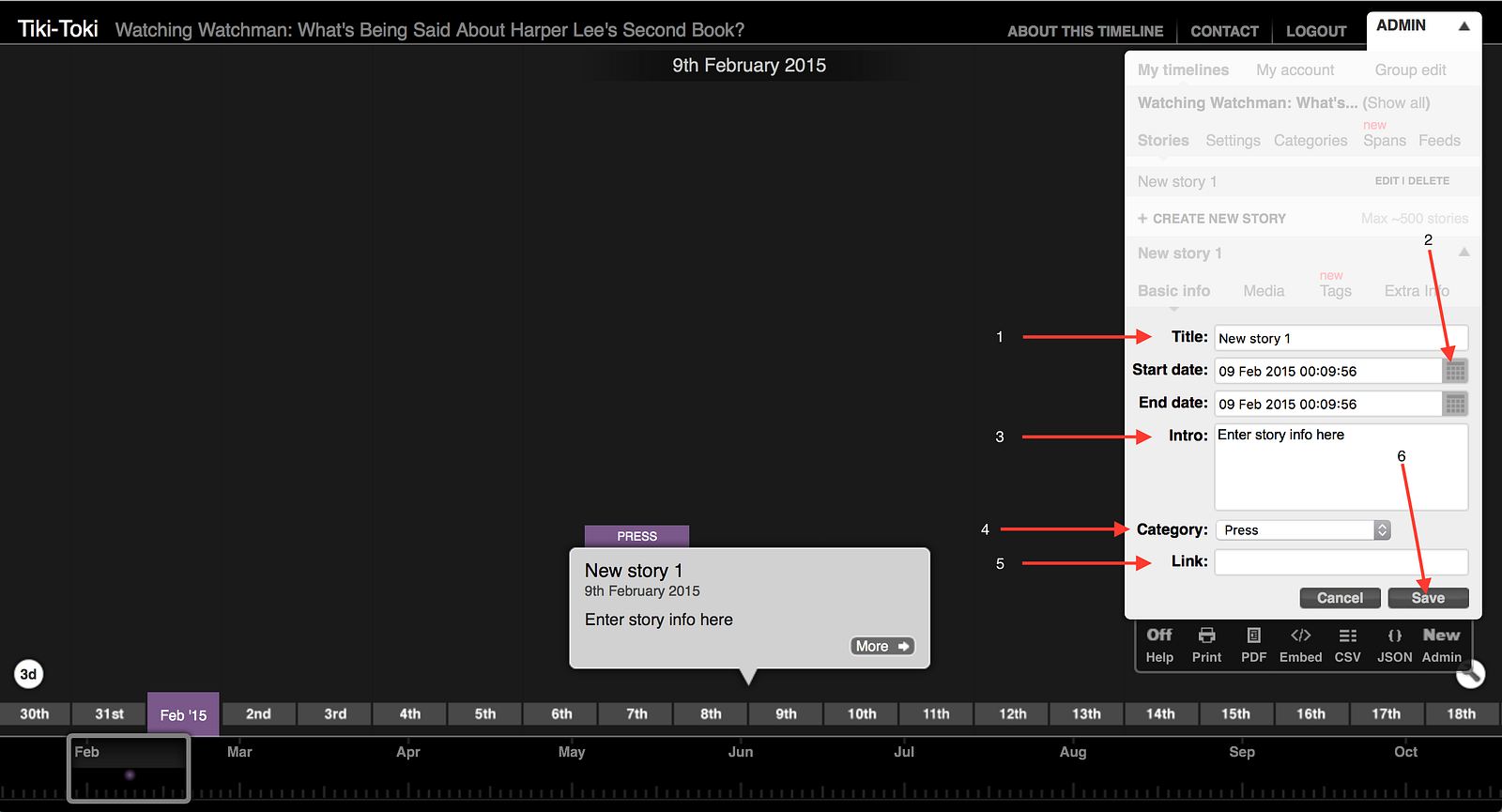Click the Tiki-Toki logo

click(58, 29)
